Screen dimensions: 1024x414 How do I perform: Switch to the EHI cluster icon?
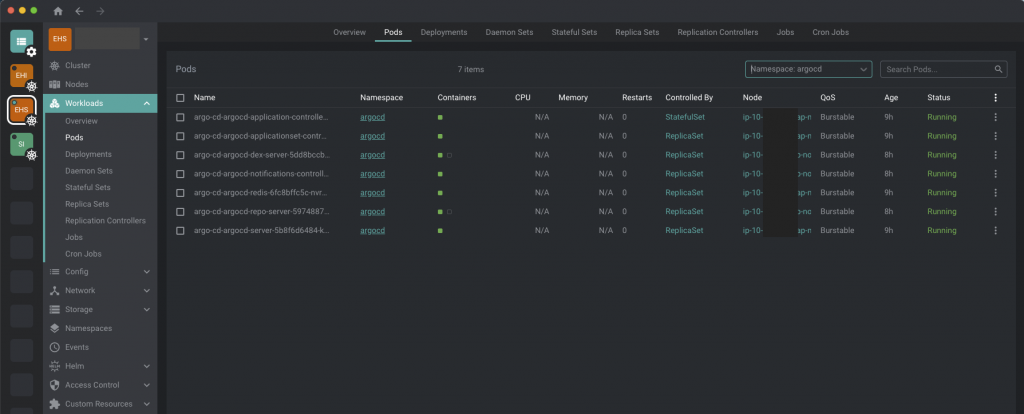(x=22, y=75)
